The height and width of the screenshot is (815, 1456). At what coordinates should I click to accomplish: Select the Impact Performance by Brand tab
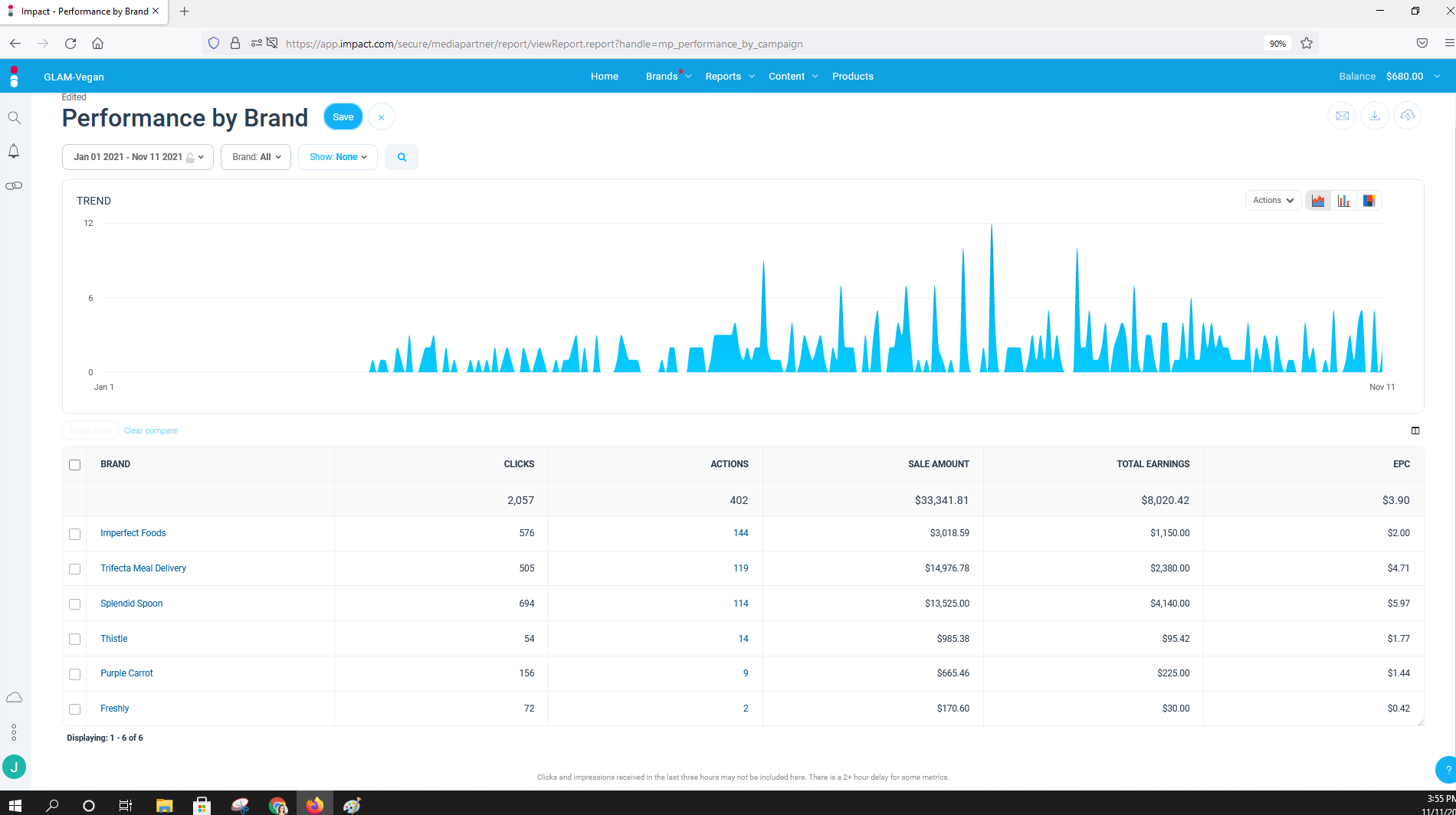coord(83,11)
